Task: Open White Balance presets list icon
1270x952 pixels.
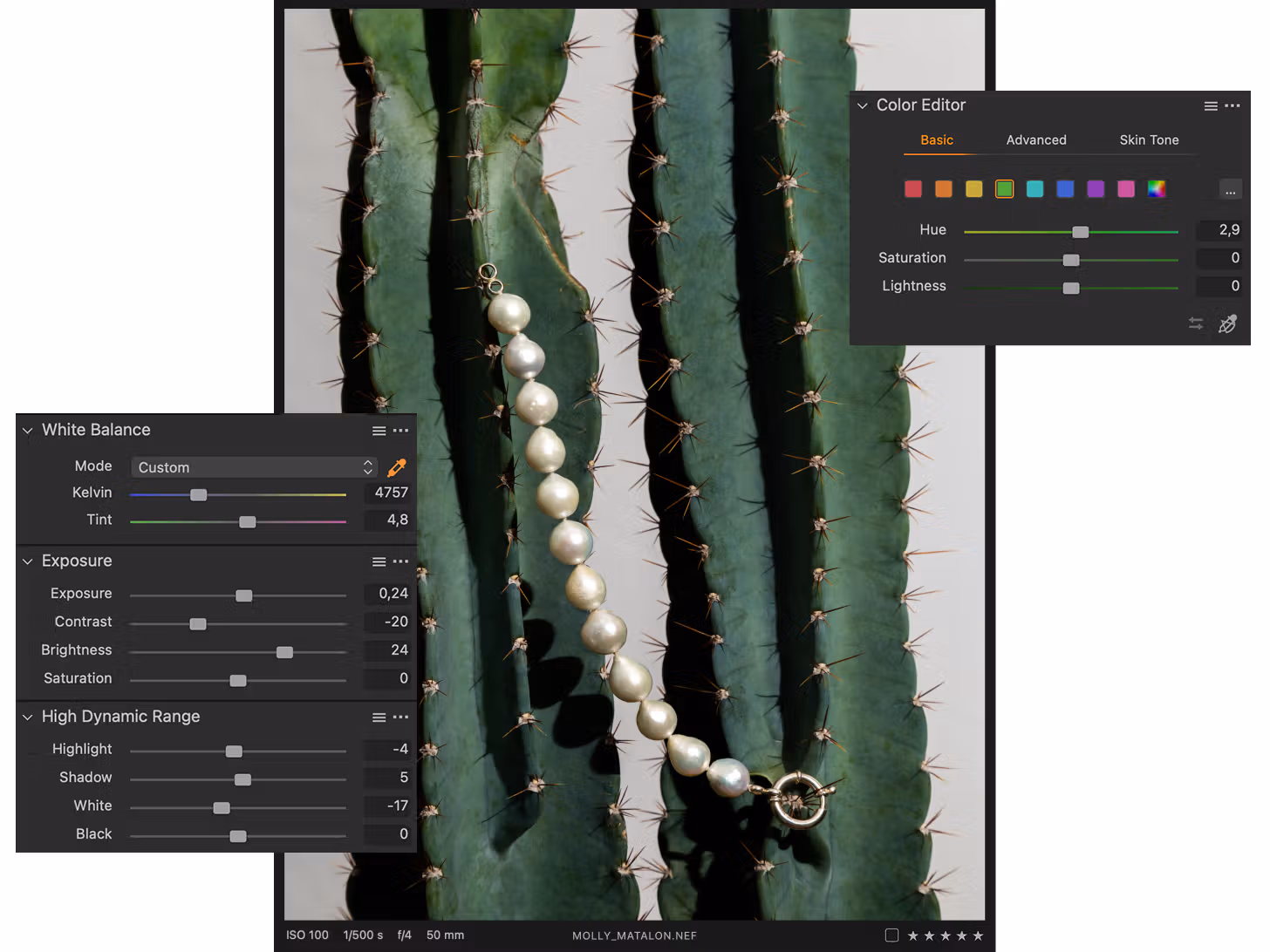Action: [379, 431]
